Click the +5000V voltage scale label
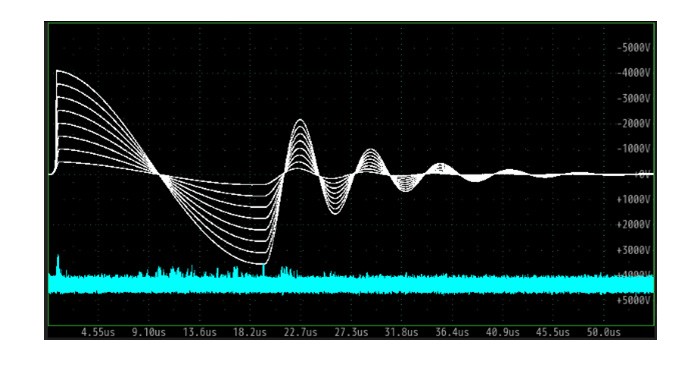Screen dimensions: 700x365 pos(633,301)
